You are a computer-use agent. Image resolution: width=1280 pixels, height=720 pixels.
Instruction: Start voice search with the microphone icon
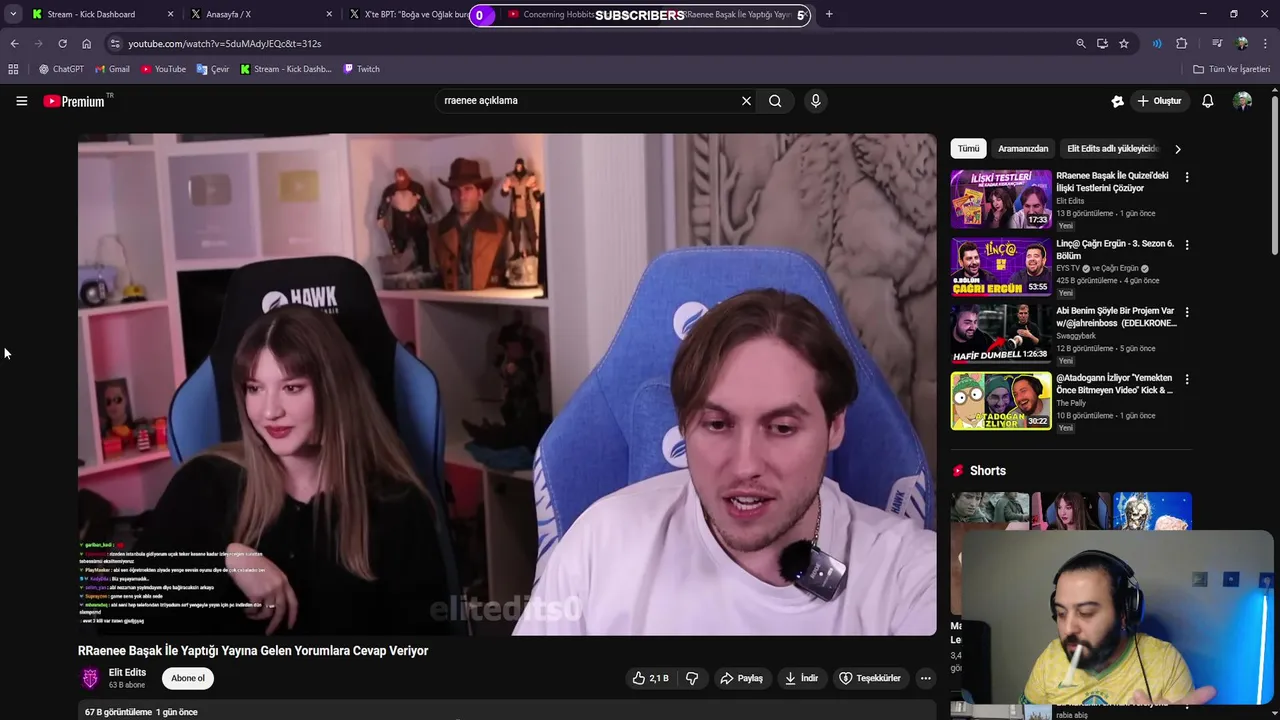click(x=816, y=101)
